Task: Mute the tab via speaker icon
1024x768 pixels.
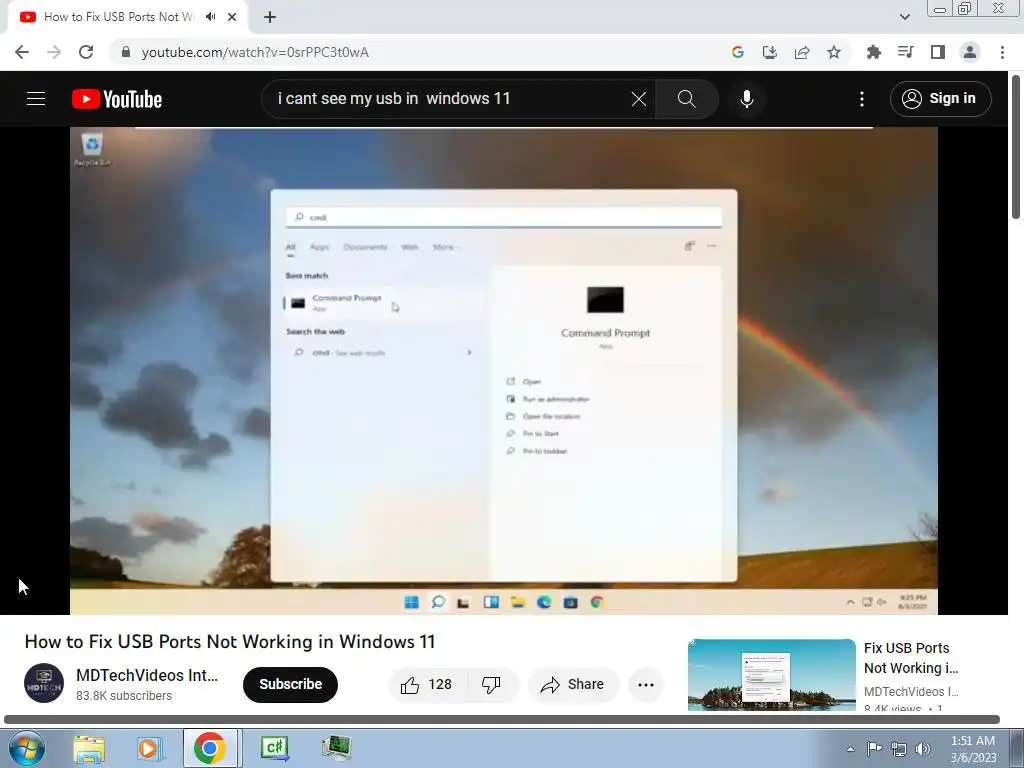Action: [x=210, y=17]
